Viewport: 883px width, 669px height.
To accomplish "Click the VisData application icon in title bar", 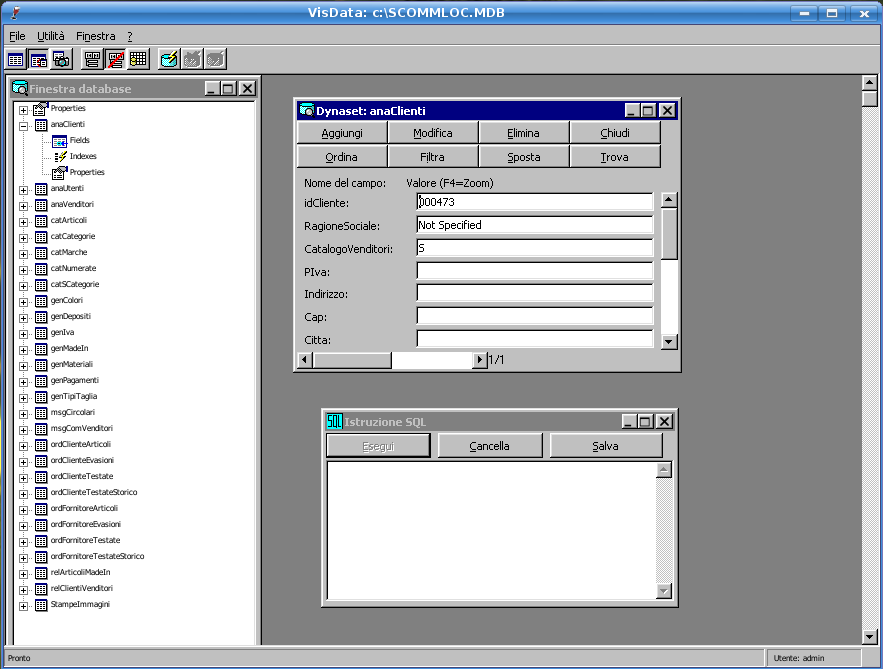I will [x=16, y=12].
